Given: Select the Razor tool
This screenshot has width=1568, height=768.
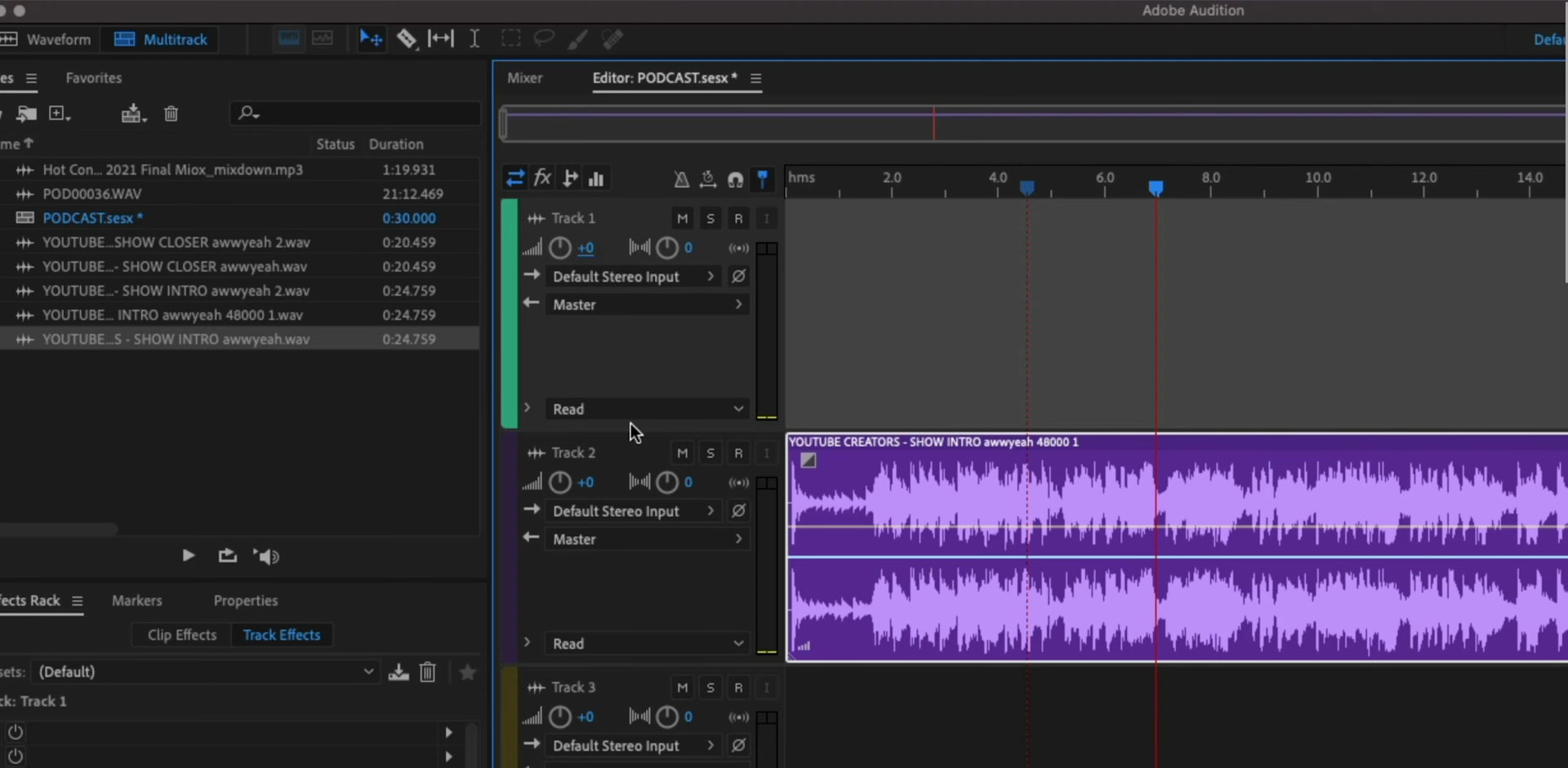Looking at the screenshot, I should (x=408, y=38).
